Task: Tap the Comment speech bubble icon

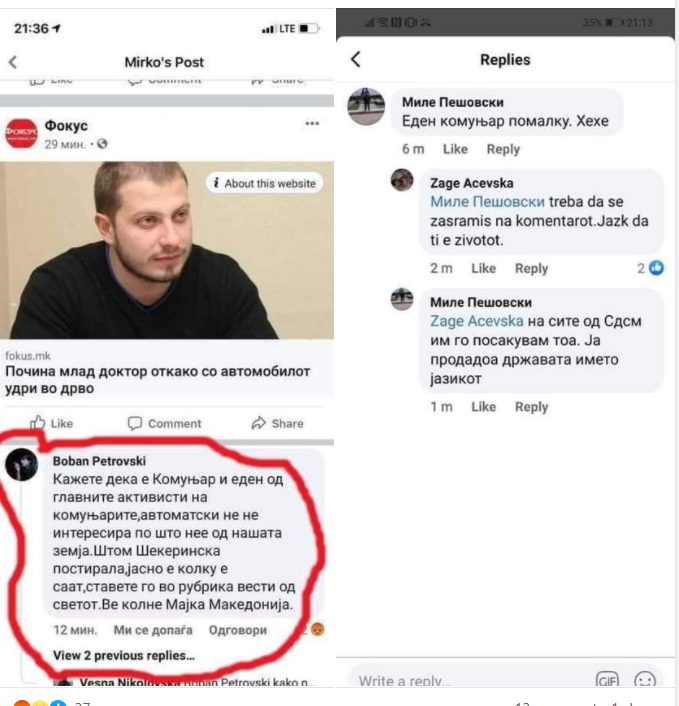Action: coord(135,423)
